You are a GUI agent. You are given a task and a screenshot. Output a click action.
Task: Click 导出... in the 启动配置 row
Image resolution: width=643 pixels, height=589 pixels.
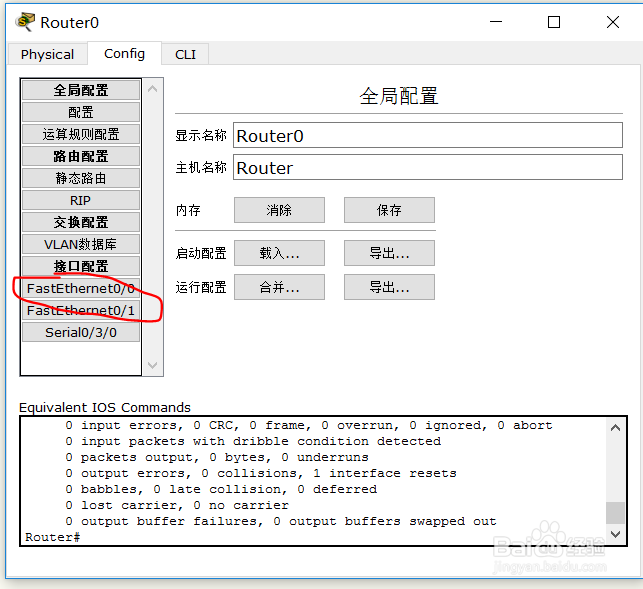click(x=389, y=253)
